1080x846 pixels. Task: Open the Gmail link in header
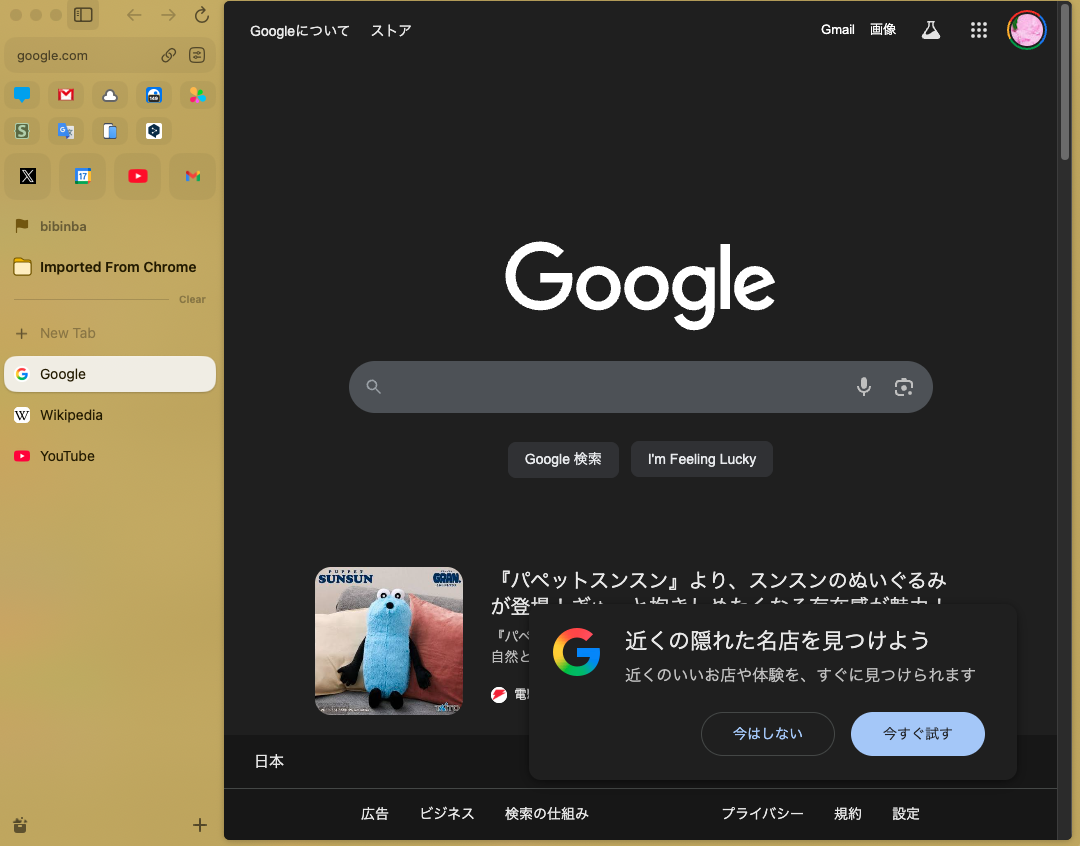(838, 30)
